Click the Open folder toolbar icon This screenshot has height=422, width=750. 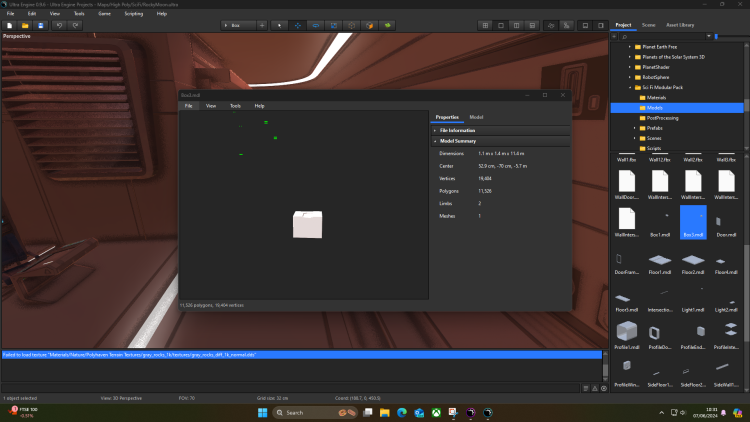coord(24,24)
